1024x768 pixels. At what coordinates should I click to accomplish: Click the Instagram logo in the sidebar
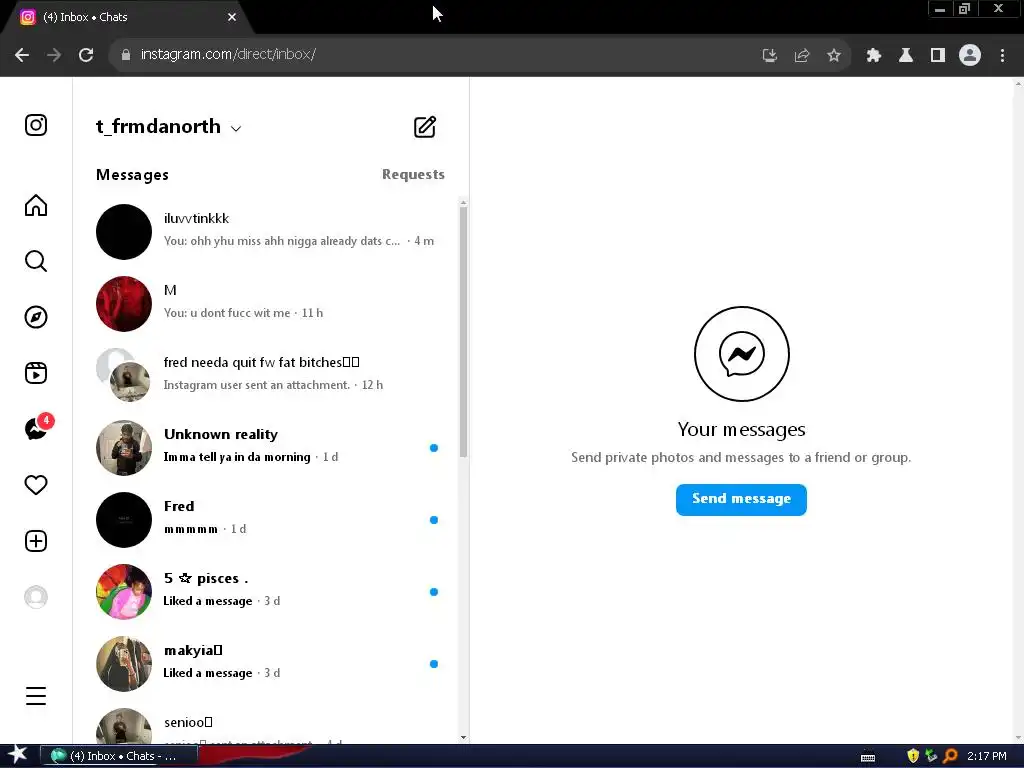click(x=36, y=125)
